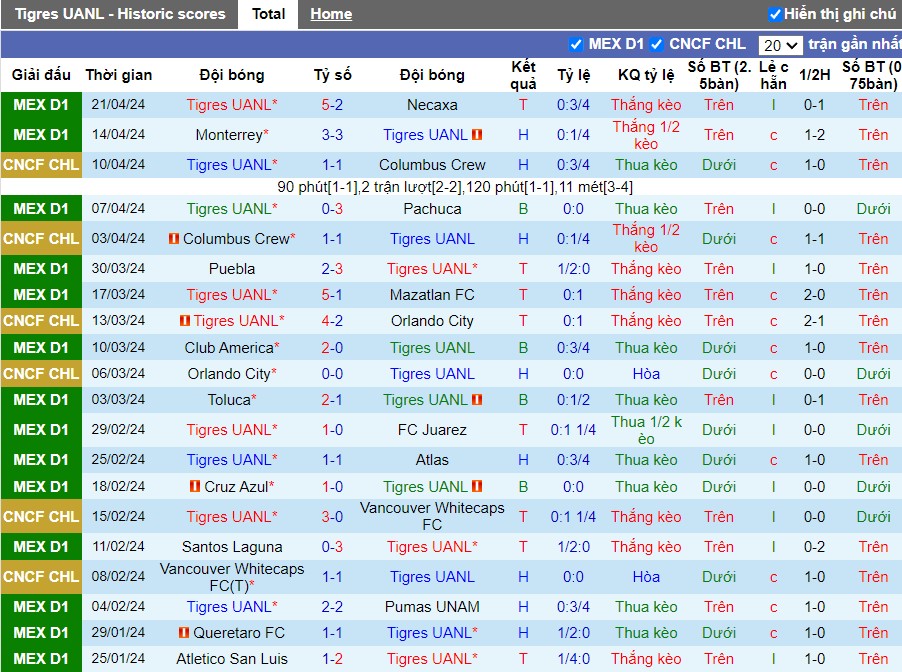The height and width of the screenshot is (672, 902).
Task: Open the Atletico San Luis team link
Action: click(232, 658)
